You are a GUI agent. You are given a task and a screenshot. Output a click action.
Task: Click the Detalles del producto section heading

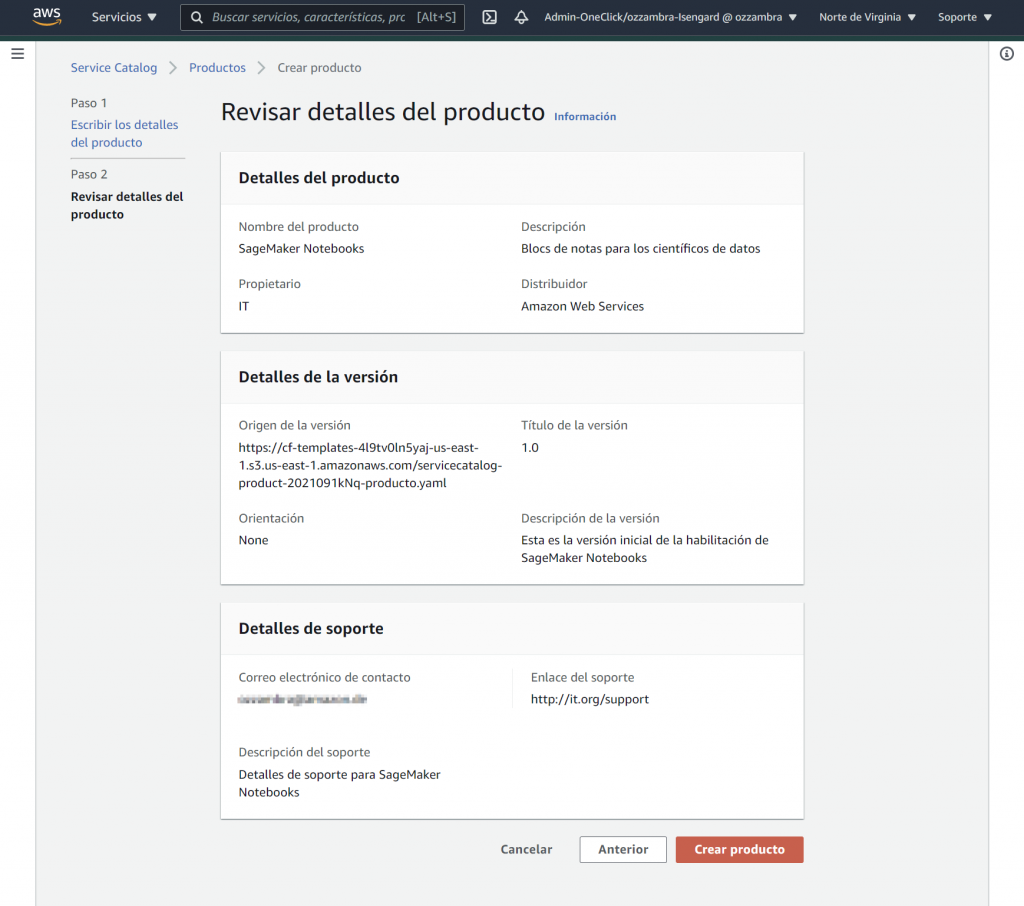click(x=319, y=178)
